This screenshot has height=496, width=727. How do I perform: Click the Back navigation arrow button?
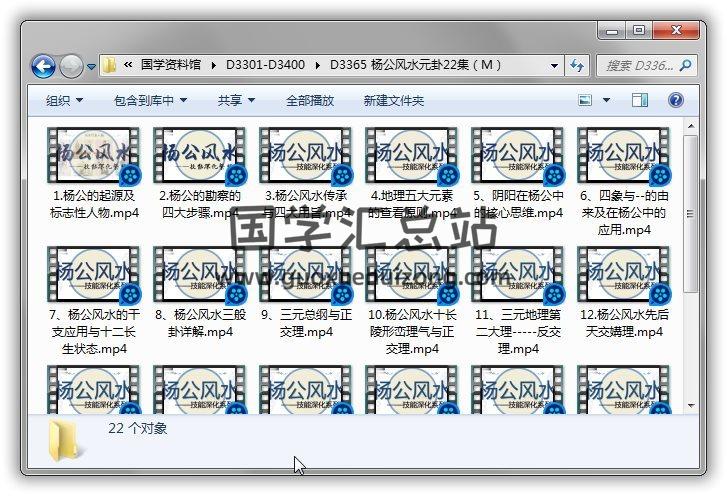coord(43,67)
